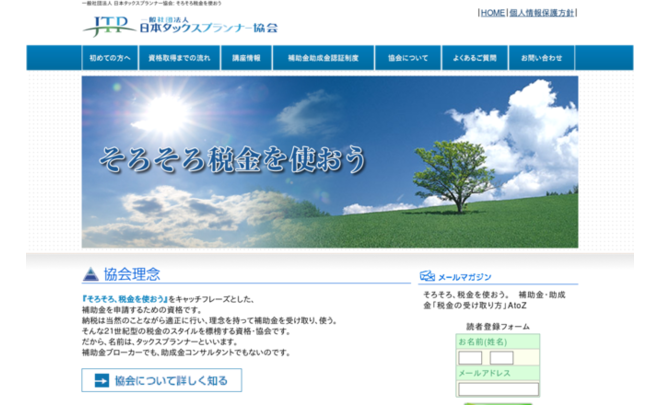Click the JTP association logo
The width and height of the screenshot is (660, 405).
point(180,26)
